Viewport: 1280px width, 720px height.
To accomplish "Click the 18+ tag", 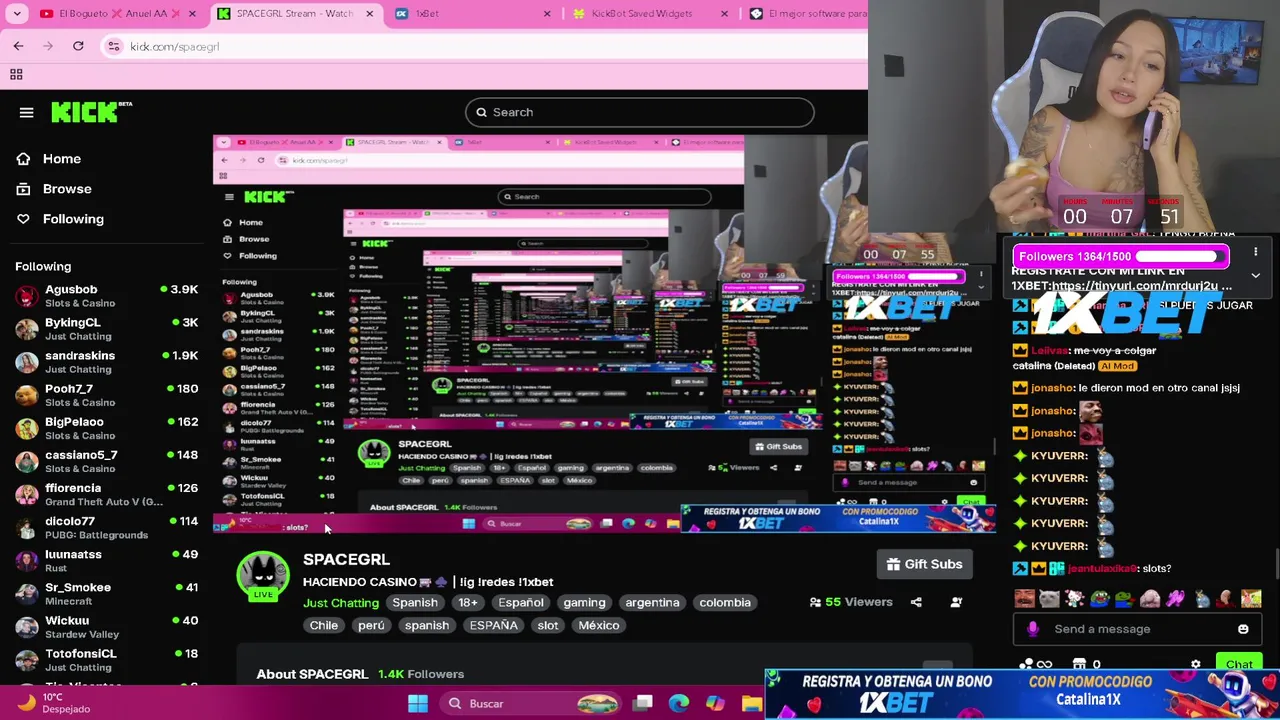I will 468,603.
